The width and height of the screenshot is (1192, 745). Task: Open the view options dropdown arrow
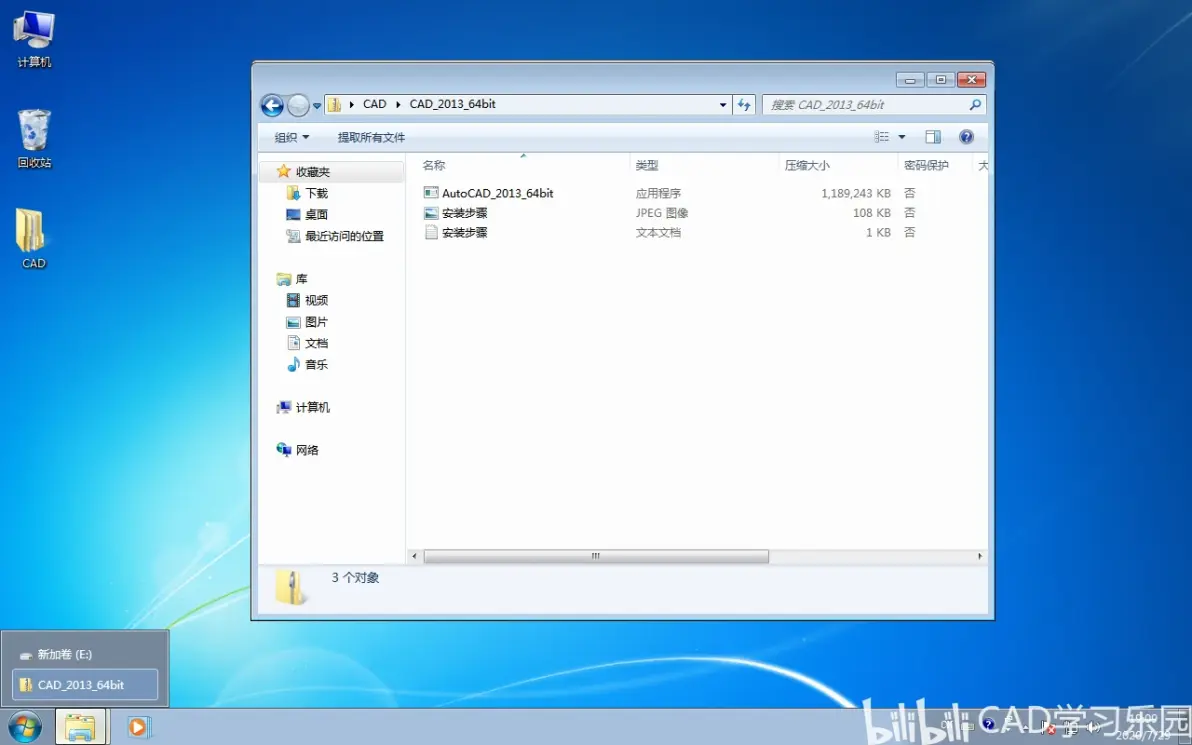(x=902, y=137)
